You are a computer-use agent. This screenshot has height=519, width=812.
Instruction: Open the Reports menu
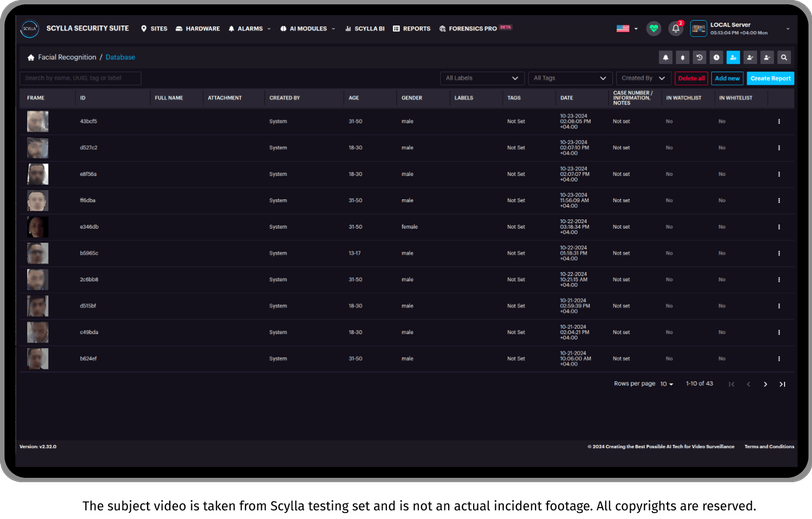(412, 28)
